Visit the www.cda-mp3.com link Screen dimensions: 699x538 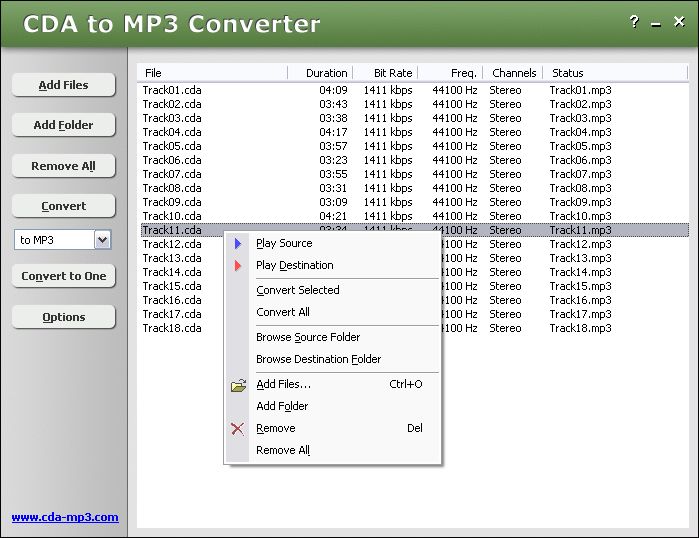65,517
